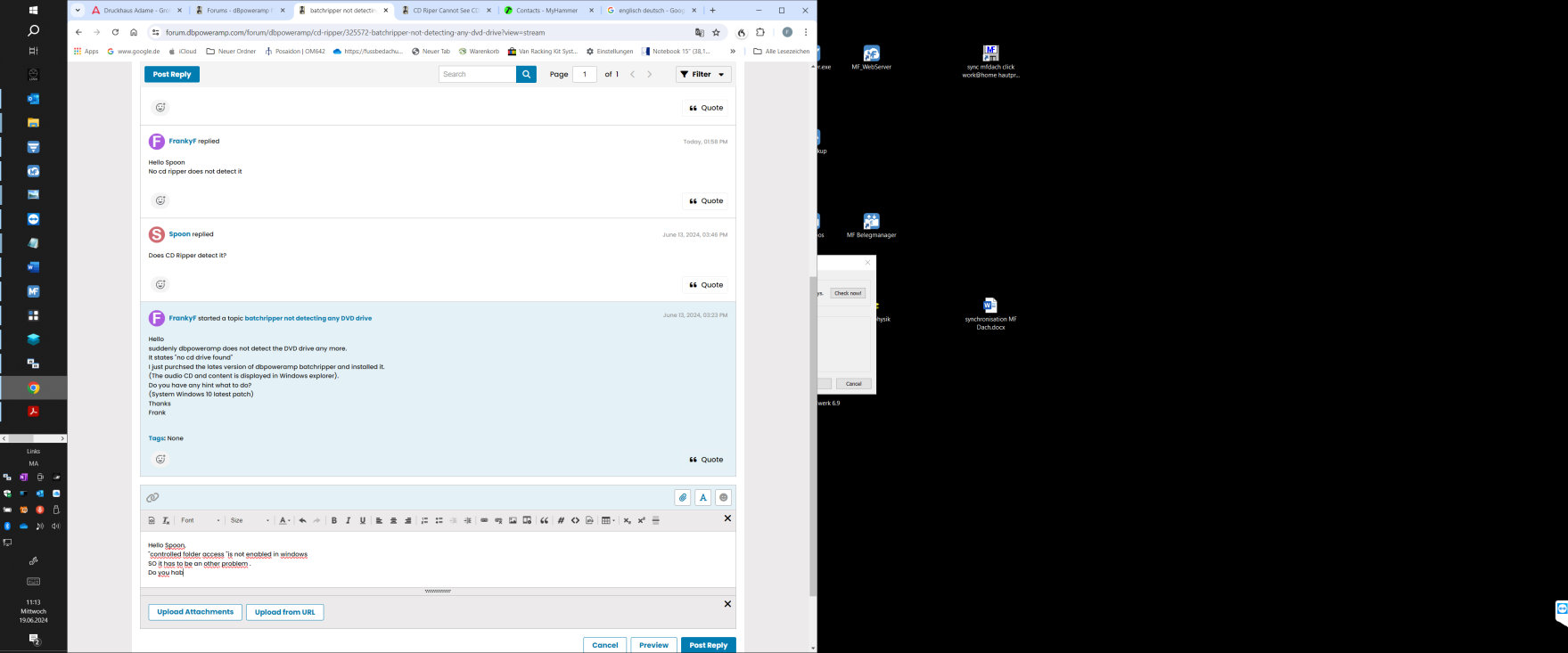Viewport: 1568px width, 653px height.
Task: Insert an image using the editor toolbar
Action: pyautogui.click(x=513, y=520)
